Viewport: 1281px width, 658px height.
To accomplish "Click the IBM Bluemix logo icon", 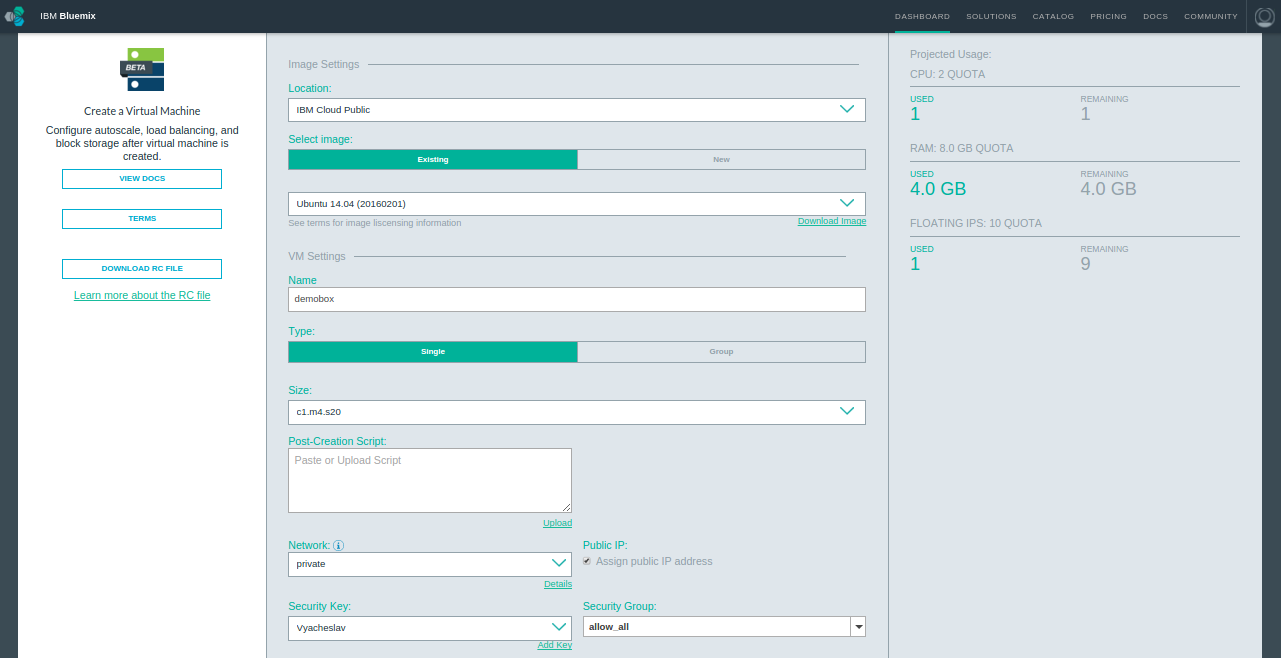I will point(14,16).
